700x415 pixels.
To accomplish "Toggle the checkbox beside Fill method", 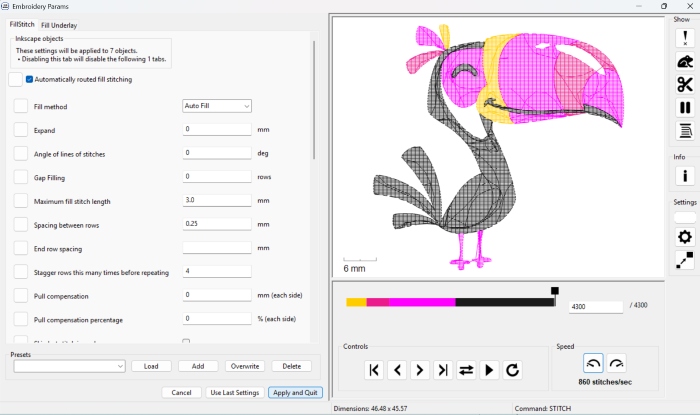I will tap(20, 106).
